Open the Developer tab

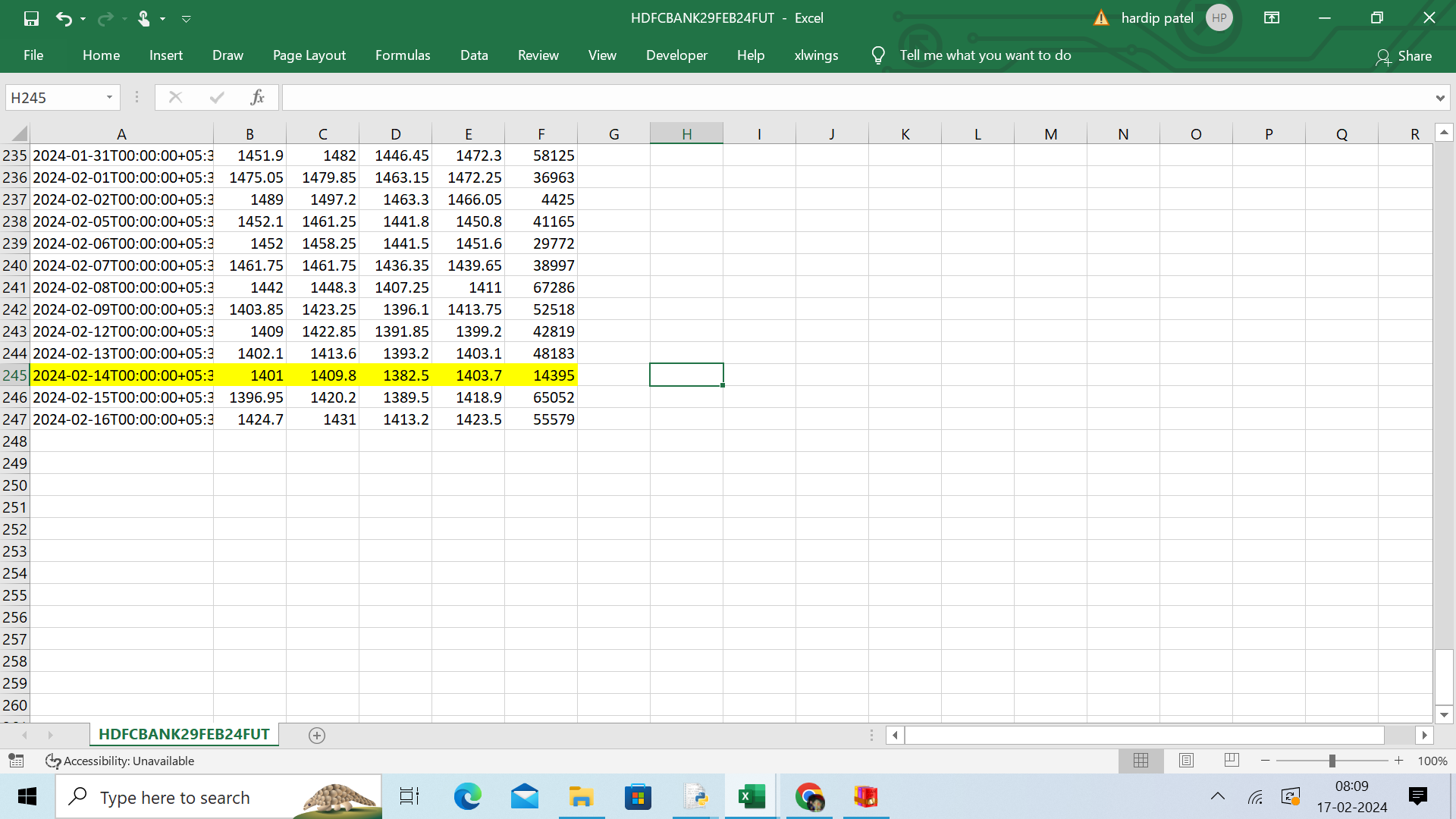(x=676, y=55)
